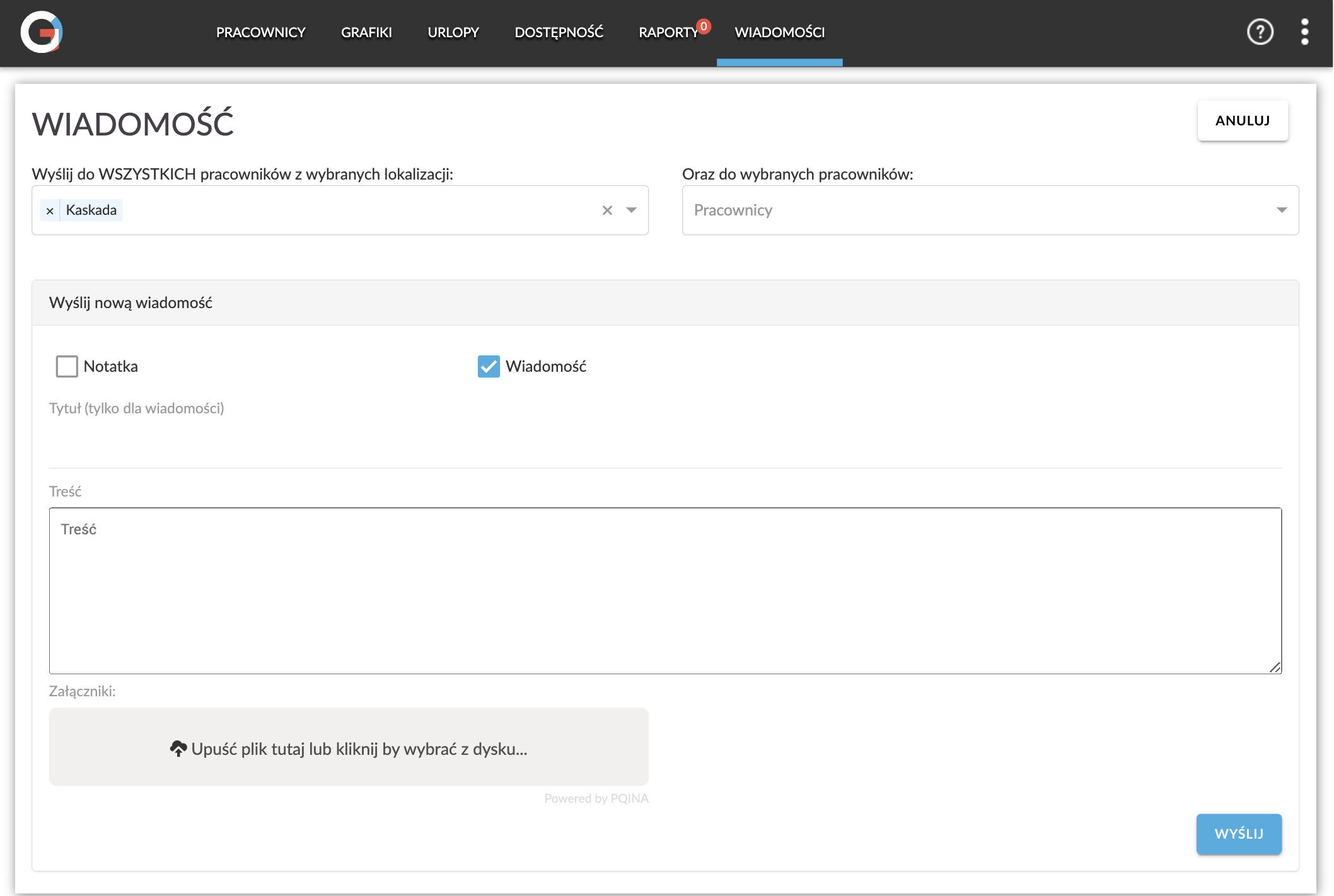Click the app logo icon

[x=42, y=32]
